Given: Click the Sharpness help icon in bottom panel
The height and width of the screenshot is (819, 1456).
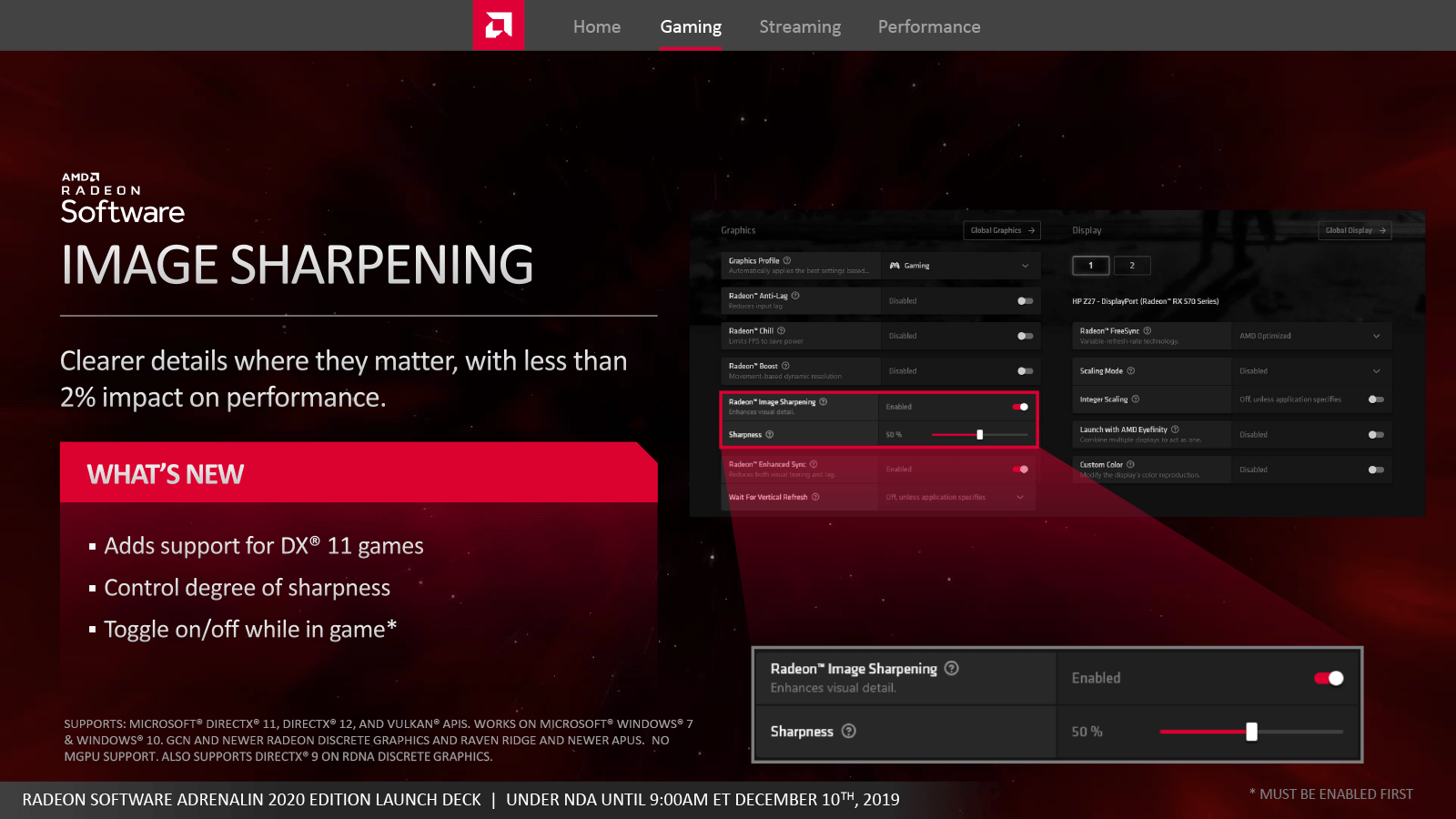Looking at the screenshot, I should click(x=849, y=732).
